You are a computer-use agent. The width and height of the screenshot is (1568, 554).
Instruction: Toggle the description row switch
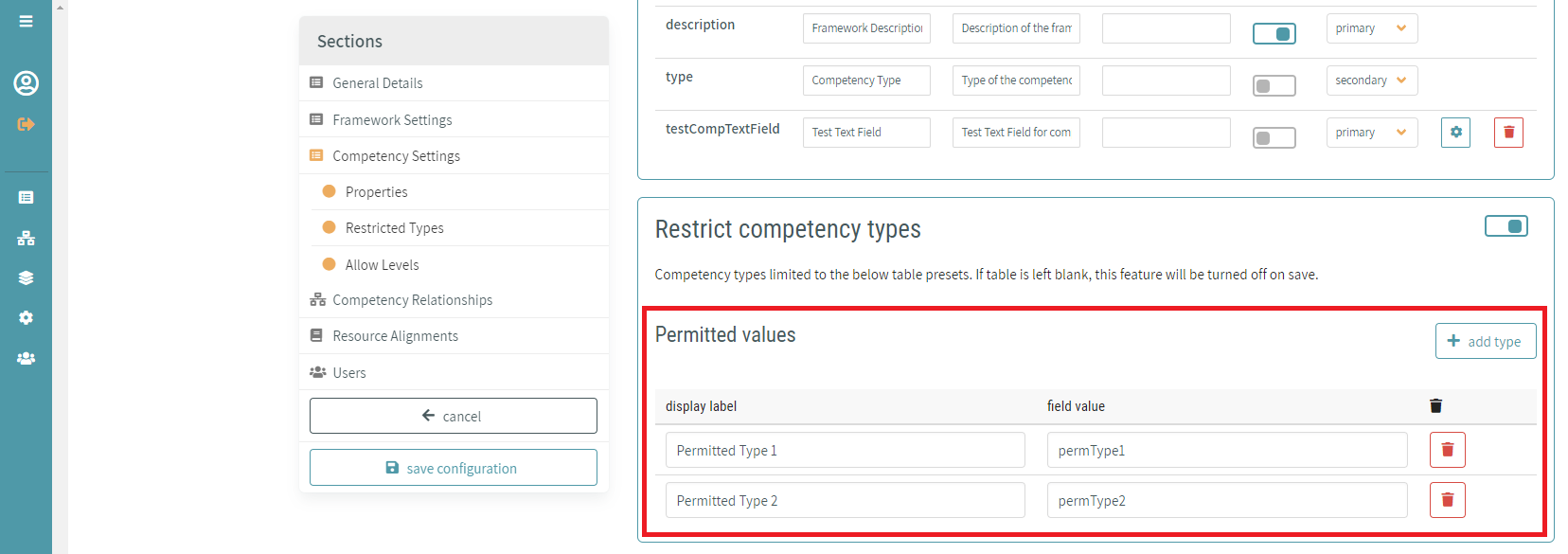point(1274,34)
